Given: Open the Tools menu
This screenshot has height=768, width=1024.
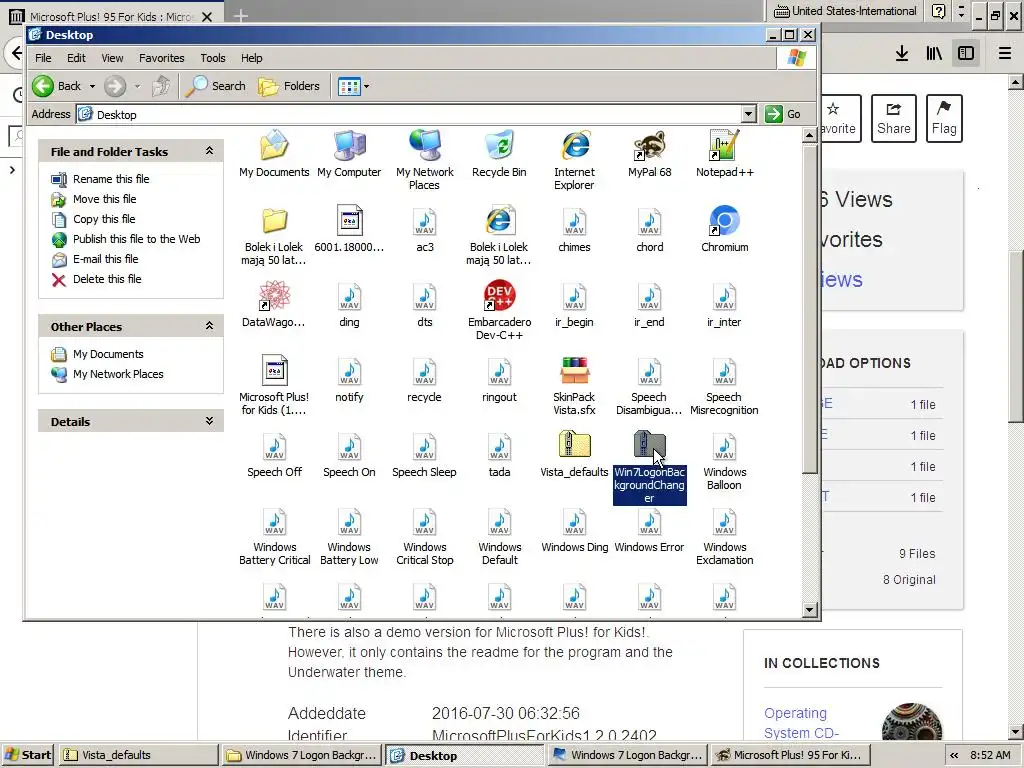Looking at the screenshot, I should point(213,58).
